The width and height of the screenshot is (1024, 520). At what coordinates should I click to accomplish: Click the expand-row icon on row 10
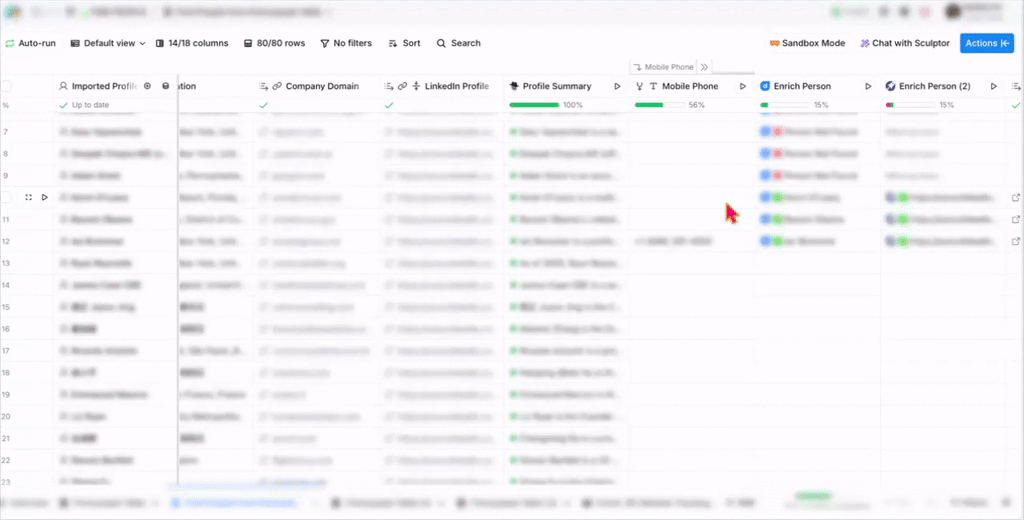click(29, 197)
